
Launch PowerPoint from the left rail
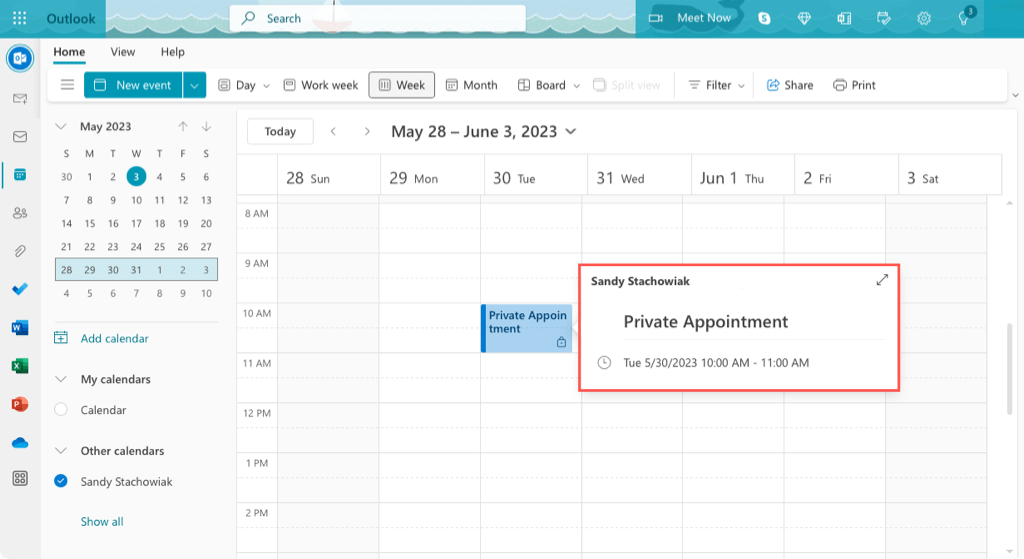click(20, 404)
